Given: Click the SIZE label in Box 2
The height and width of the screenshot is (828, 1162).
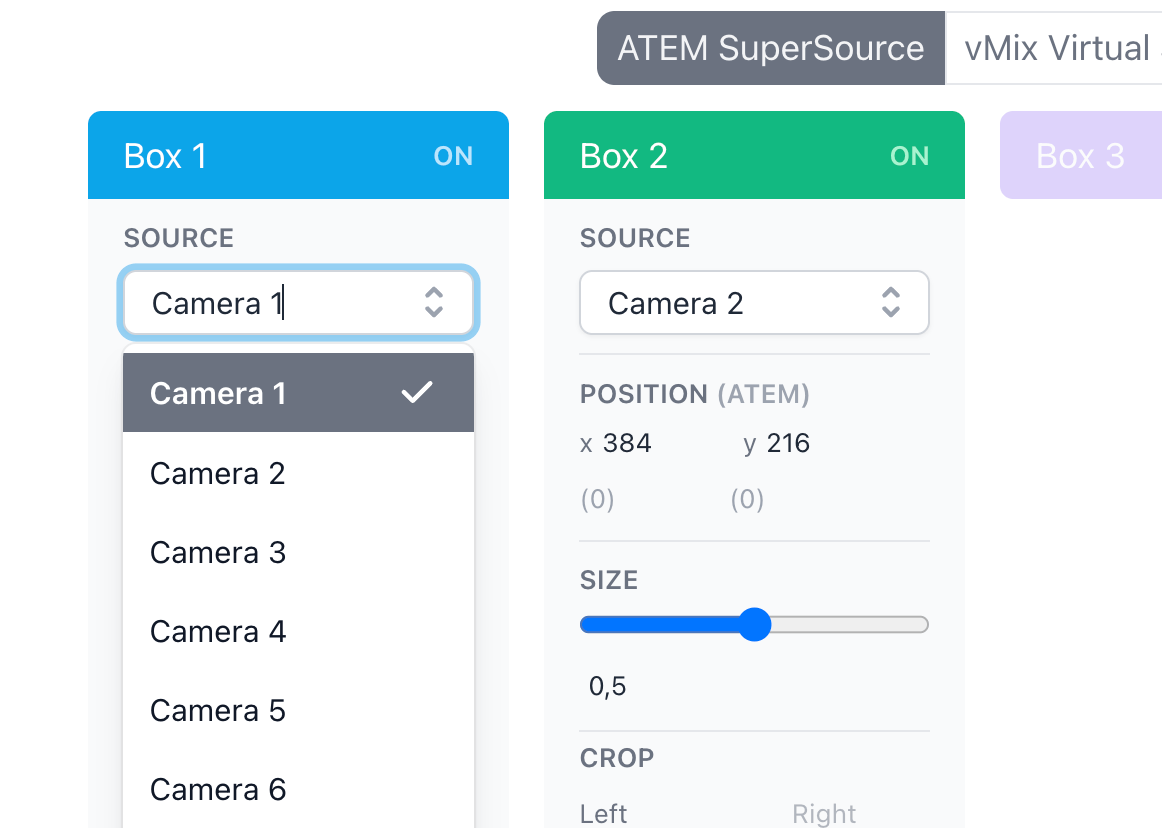Looking at the screenshot, I should coord(608,580).
